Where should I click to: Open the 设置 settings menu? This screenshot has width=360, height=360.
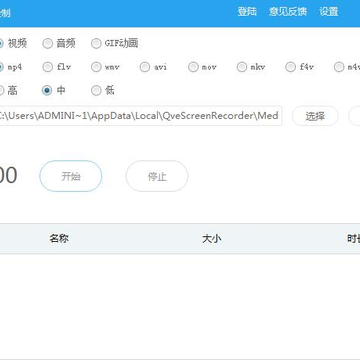coord(329,12)
